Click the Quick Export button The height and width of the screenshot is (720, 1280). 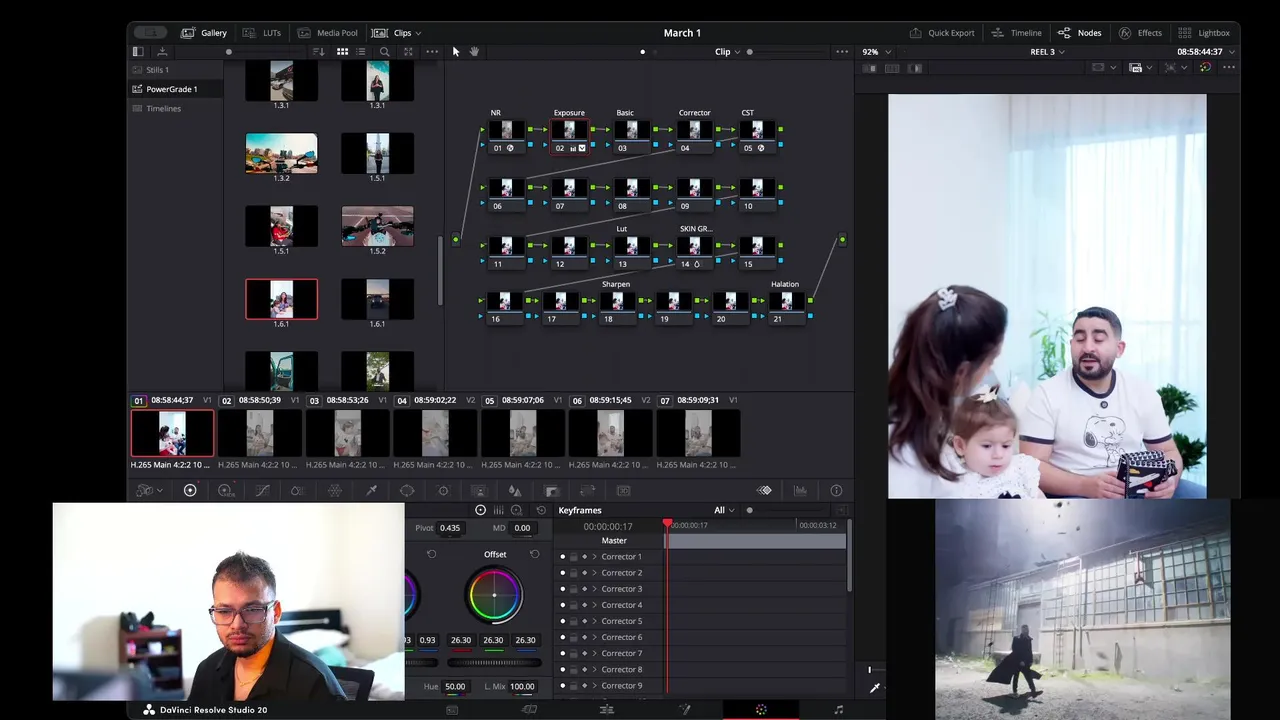point(941,33)
